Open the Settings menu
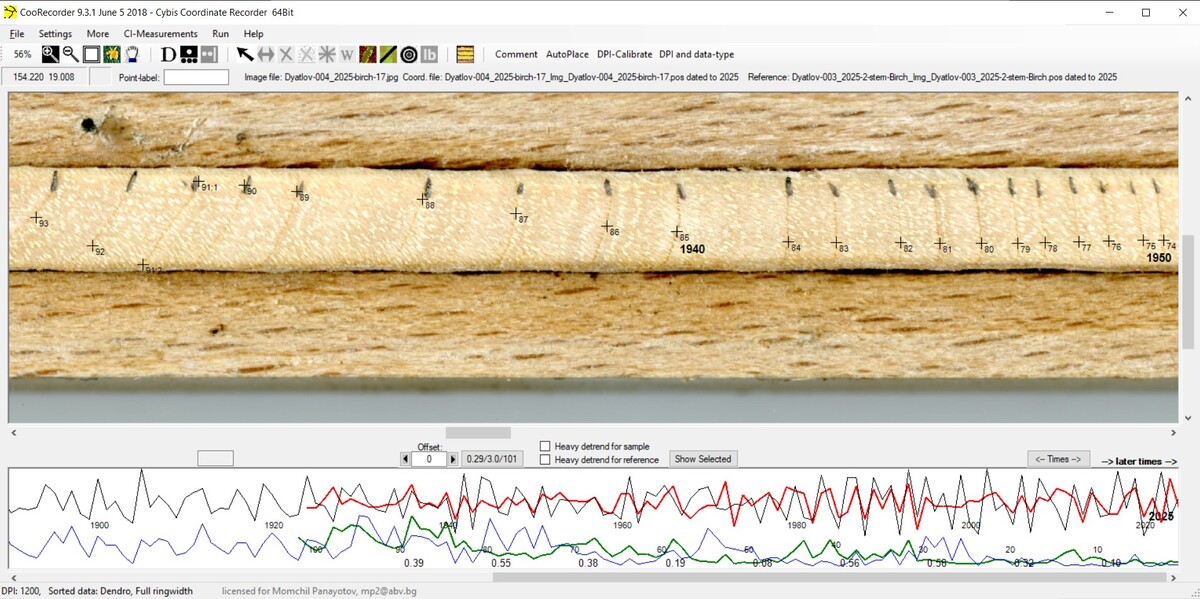1200x599 pixels. [55, 34]
